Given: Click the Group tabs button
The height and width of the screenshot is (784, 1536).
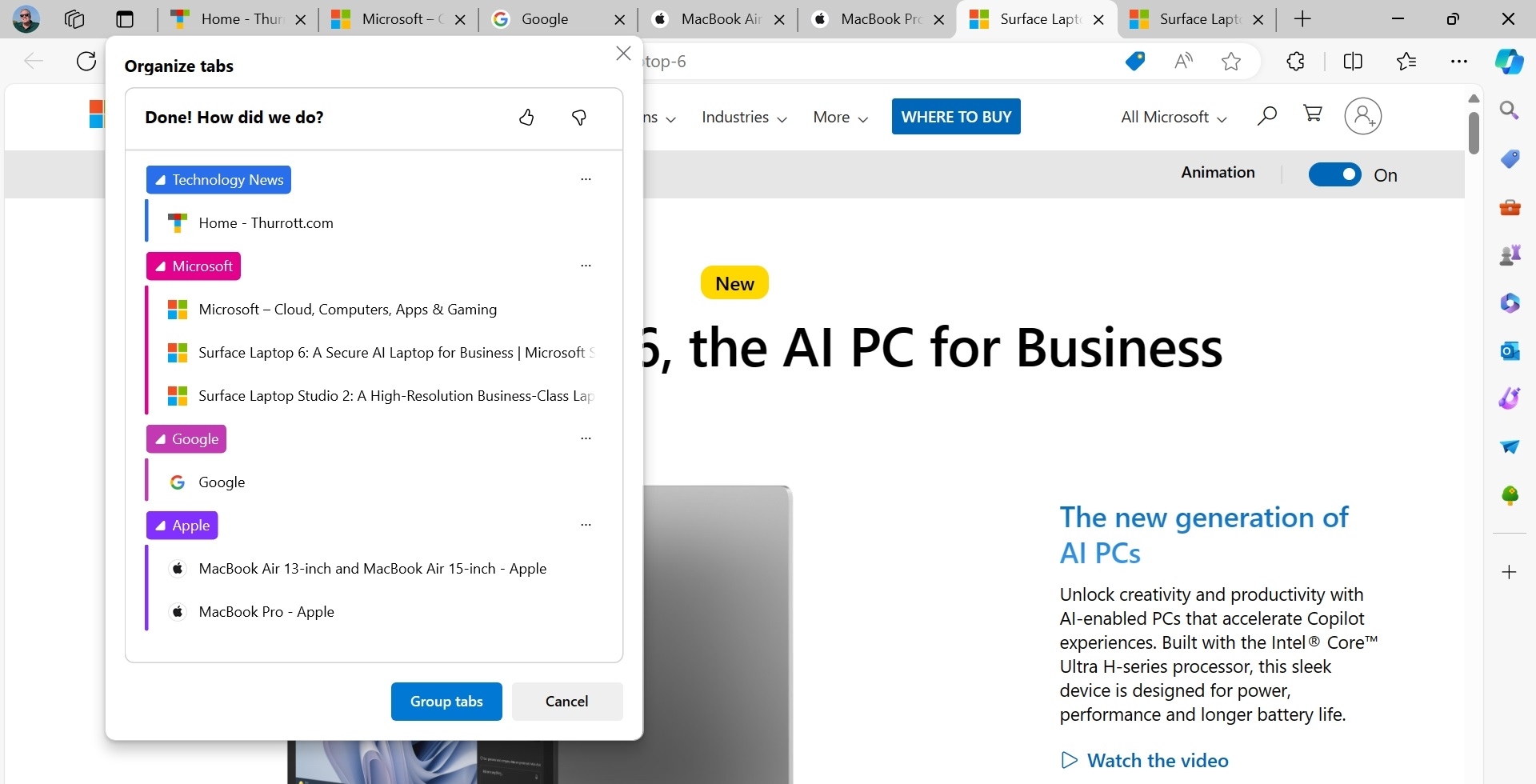Looking at the screenshot, I should tap(446, 702).
